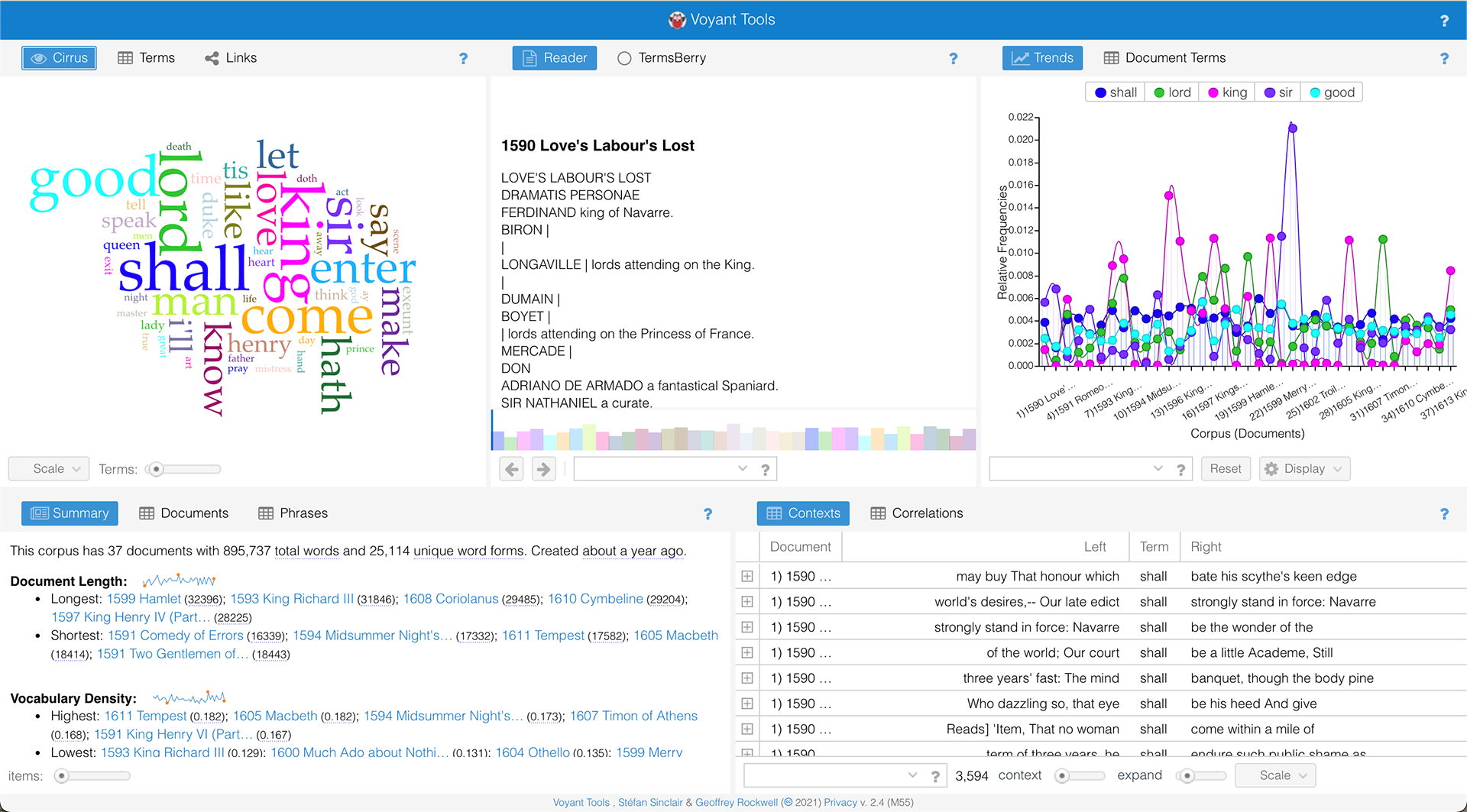The width and height of the screenshot is (1467, 812).
Task: Open Reader panel help question mark
Action: tap(953, 58)
